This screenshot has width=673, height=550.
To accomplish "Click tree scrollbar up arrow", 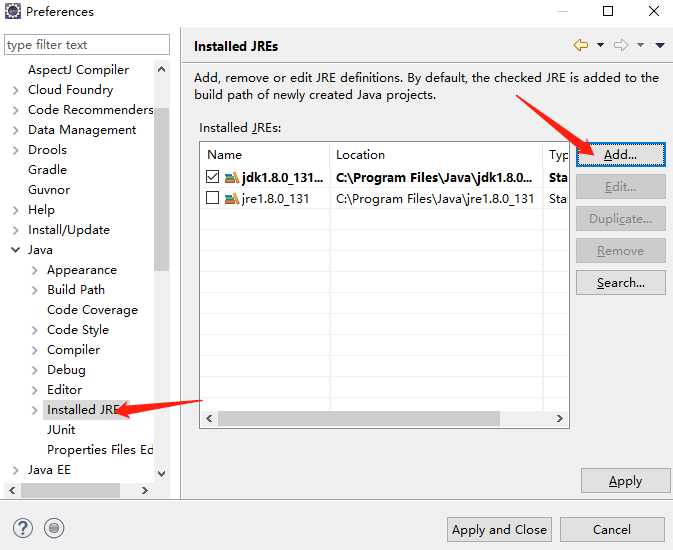I will (161, 69).
